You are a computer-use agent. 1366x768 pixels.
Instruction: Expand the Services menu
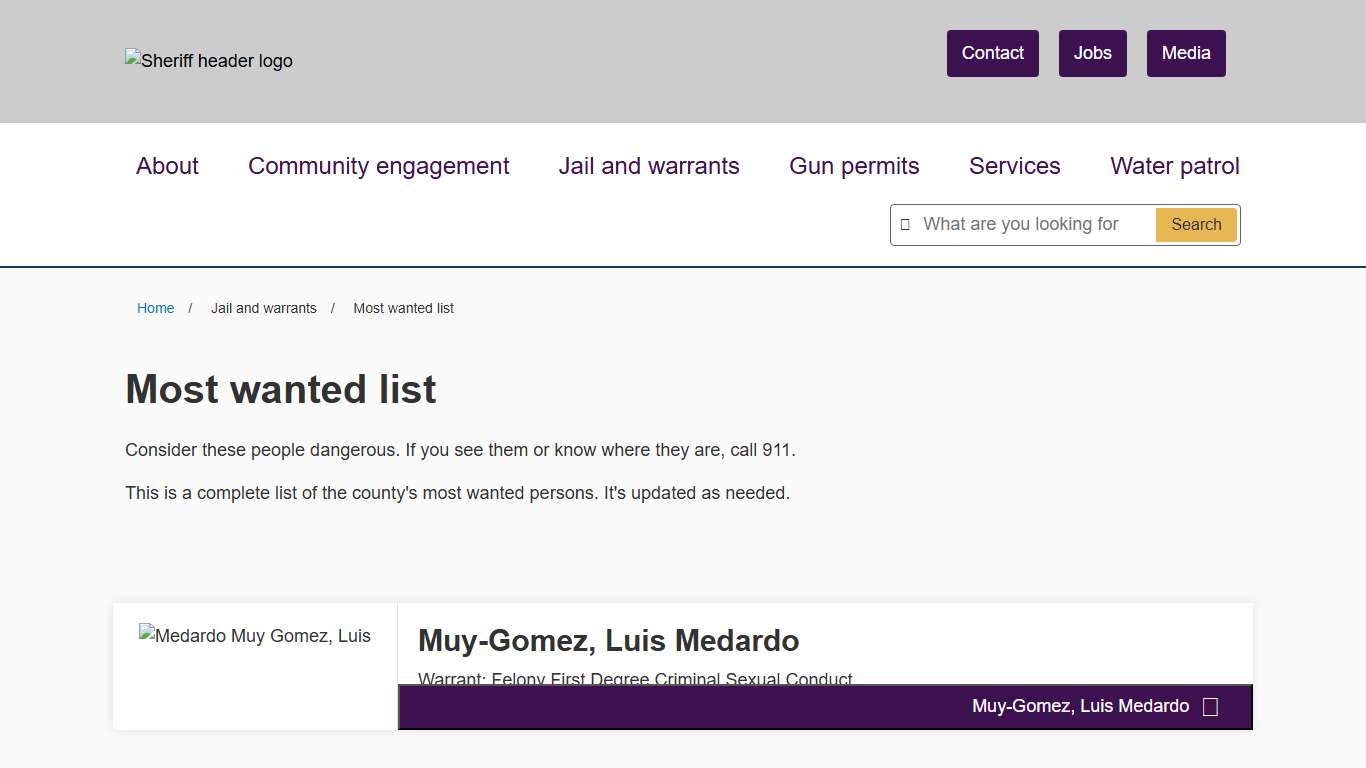tap(1014, 166)
